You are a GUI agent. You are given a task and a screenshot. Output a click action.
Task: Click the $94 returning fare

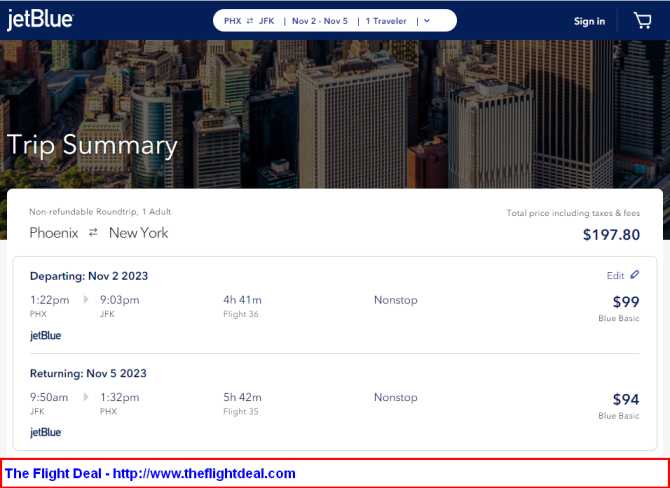626,399
